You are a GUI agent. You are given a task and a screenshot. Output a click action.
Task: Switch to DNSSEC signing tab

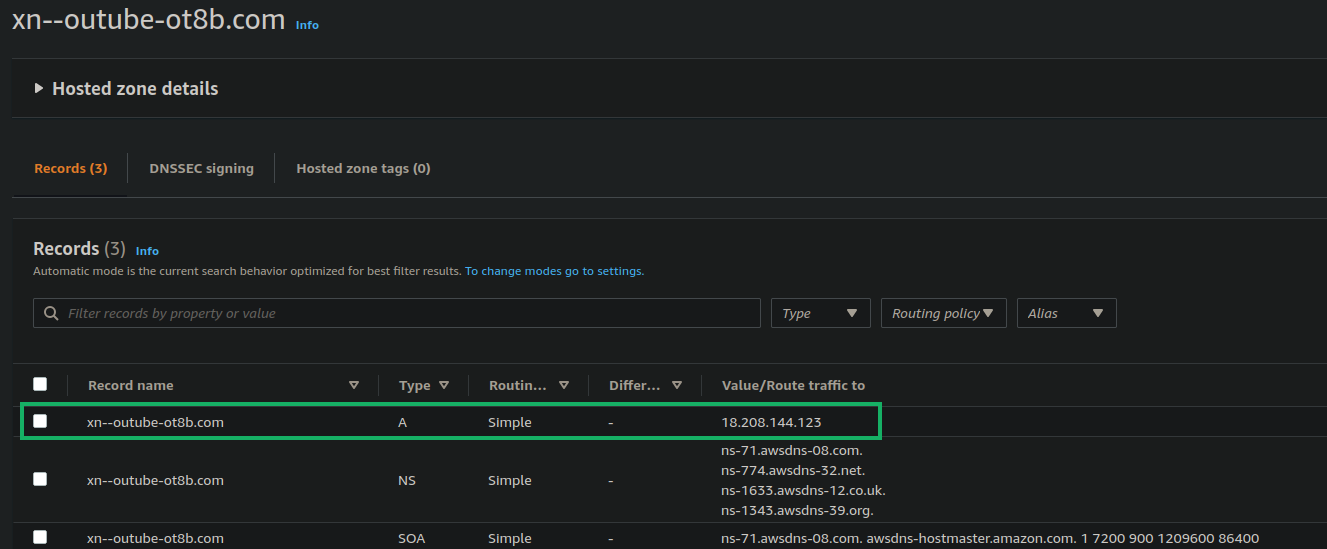point(201,168)
